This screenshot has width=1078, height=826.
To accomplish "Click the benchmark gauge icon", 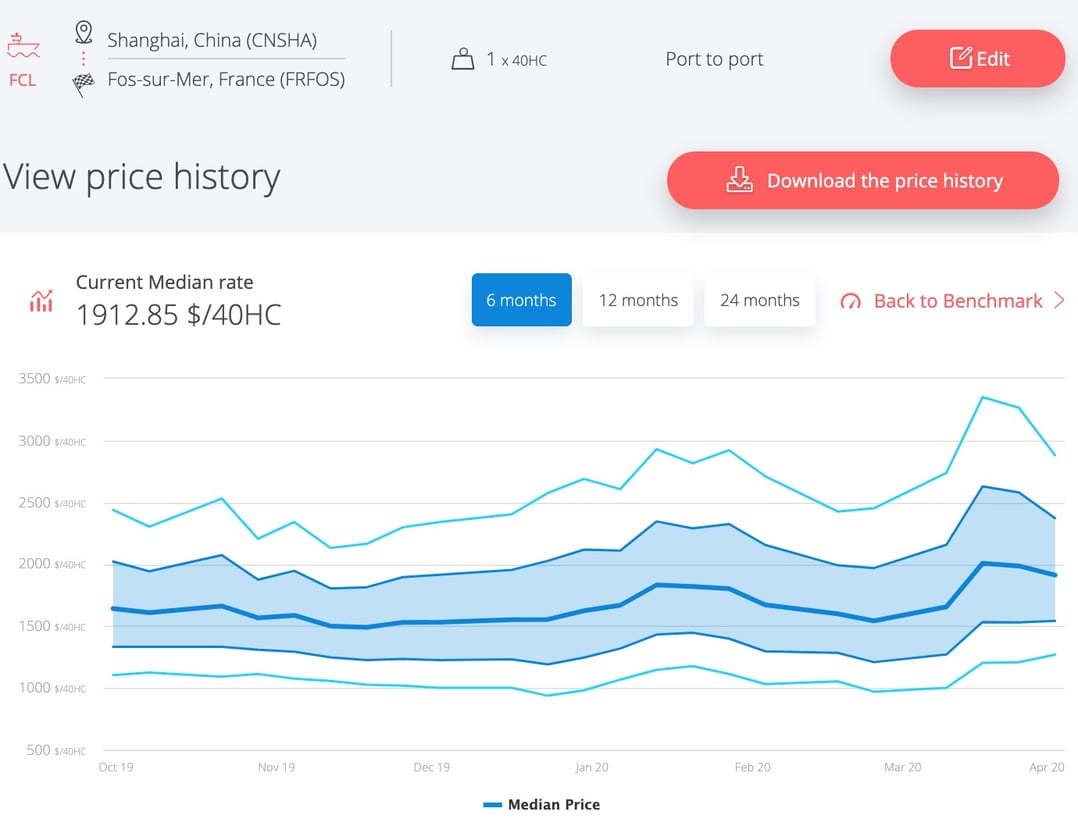I will click(x=850, y=301).
